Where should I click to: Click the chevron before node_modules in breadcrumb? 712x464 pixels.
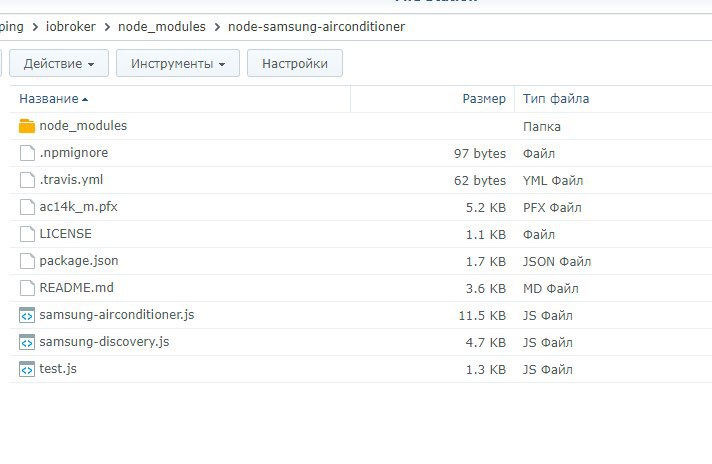[107, 27]
